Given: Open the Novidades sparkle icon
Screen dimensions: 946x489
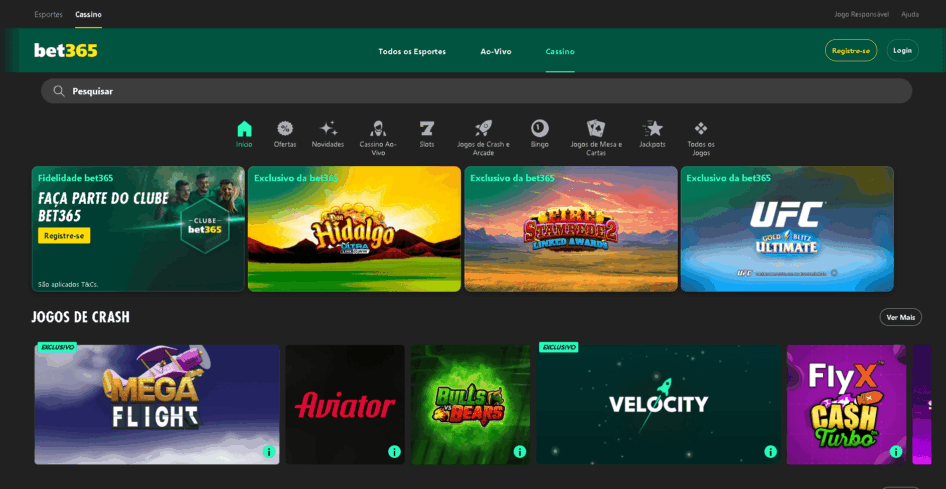Looking at the screenshot, I should tap(328, 128).
